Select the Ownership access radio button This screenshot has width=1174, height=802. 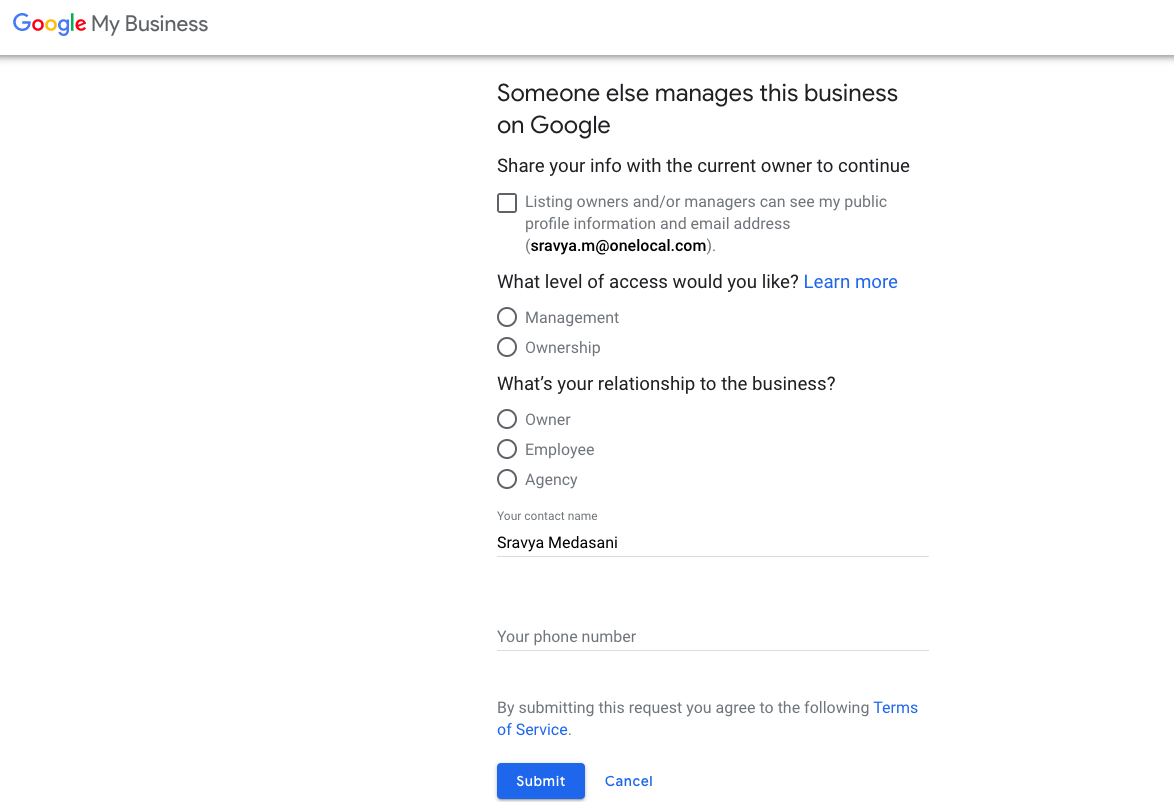pos(507,347)
